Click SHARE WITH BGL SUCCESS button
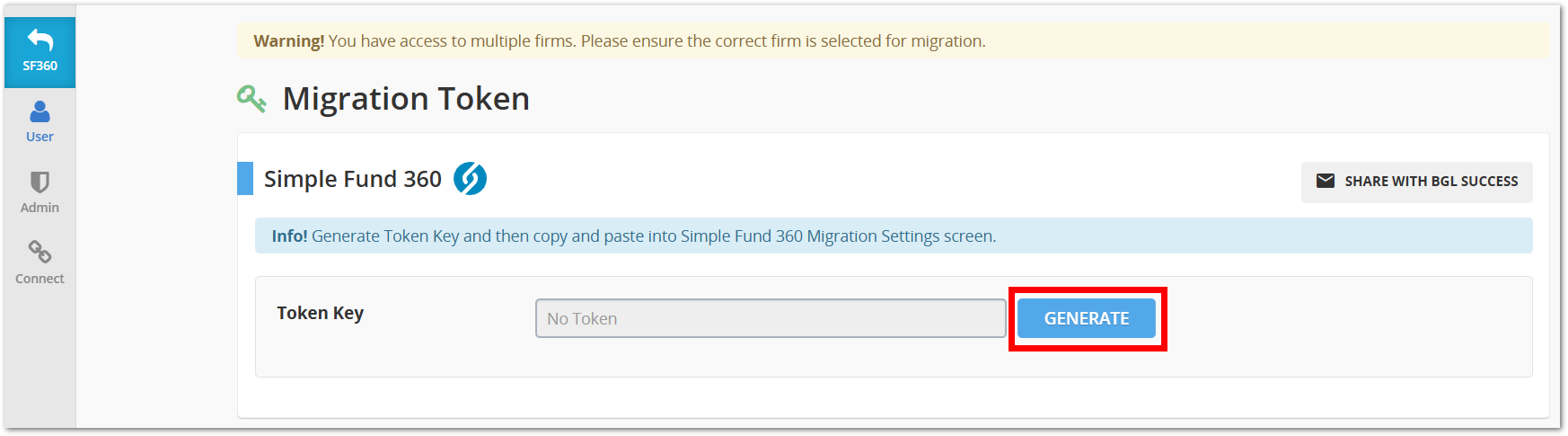This screenshot has height=436, width=1568. 1416,182
